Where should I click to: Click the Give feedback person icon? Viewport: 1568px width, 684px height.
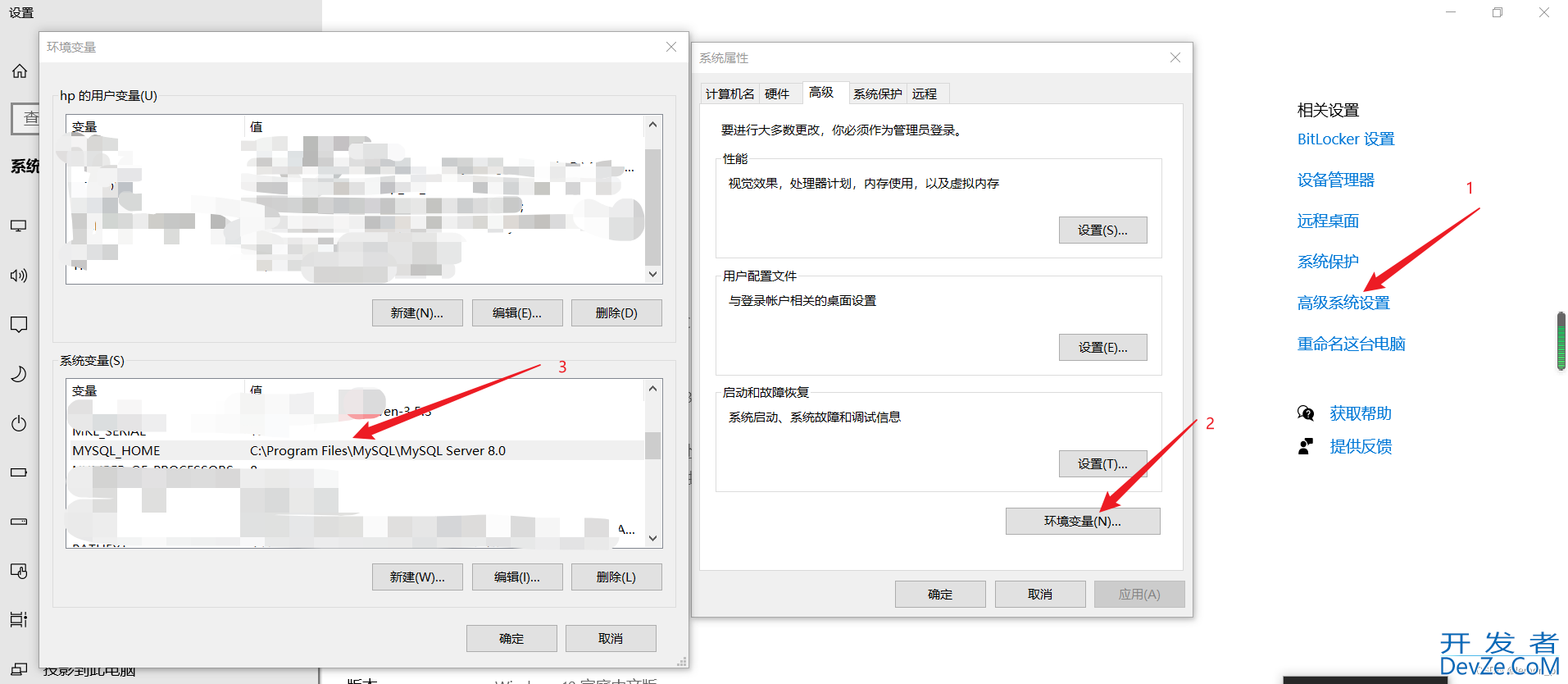coord(1306,446)
